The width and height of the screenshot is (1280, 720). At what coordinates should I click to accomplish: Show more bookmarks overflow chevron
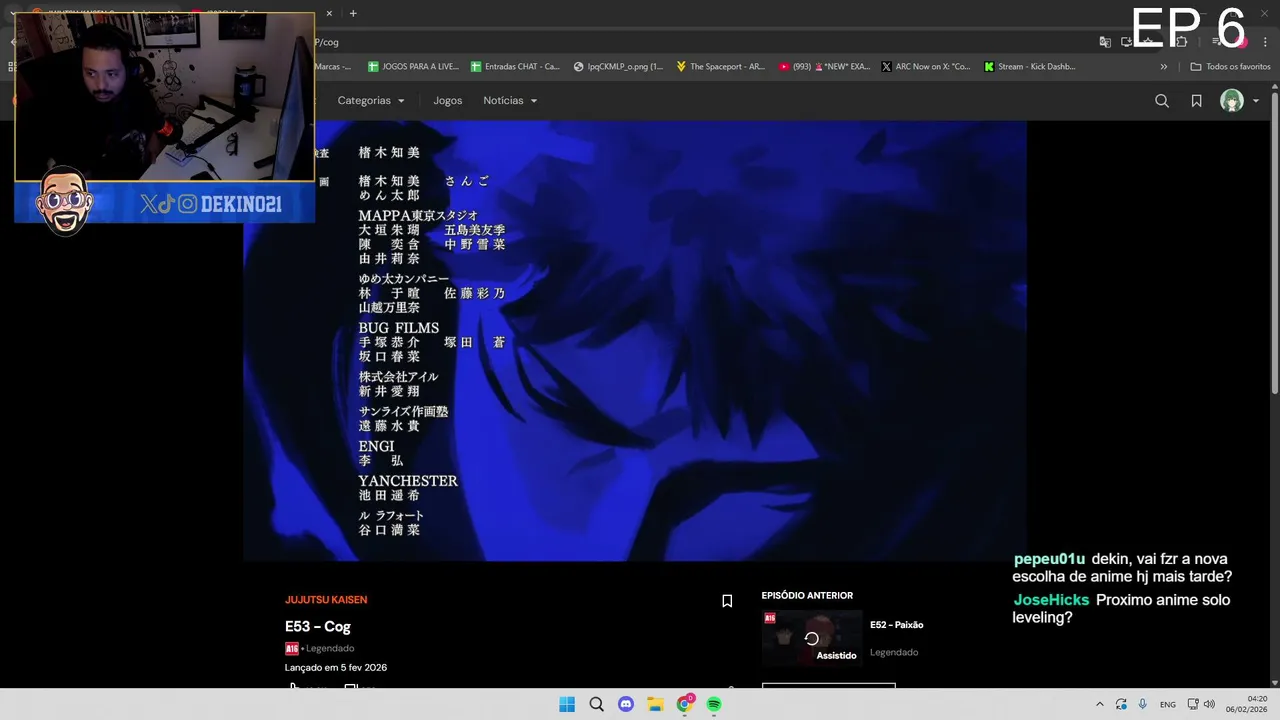(1164, 67)
